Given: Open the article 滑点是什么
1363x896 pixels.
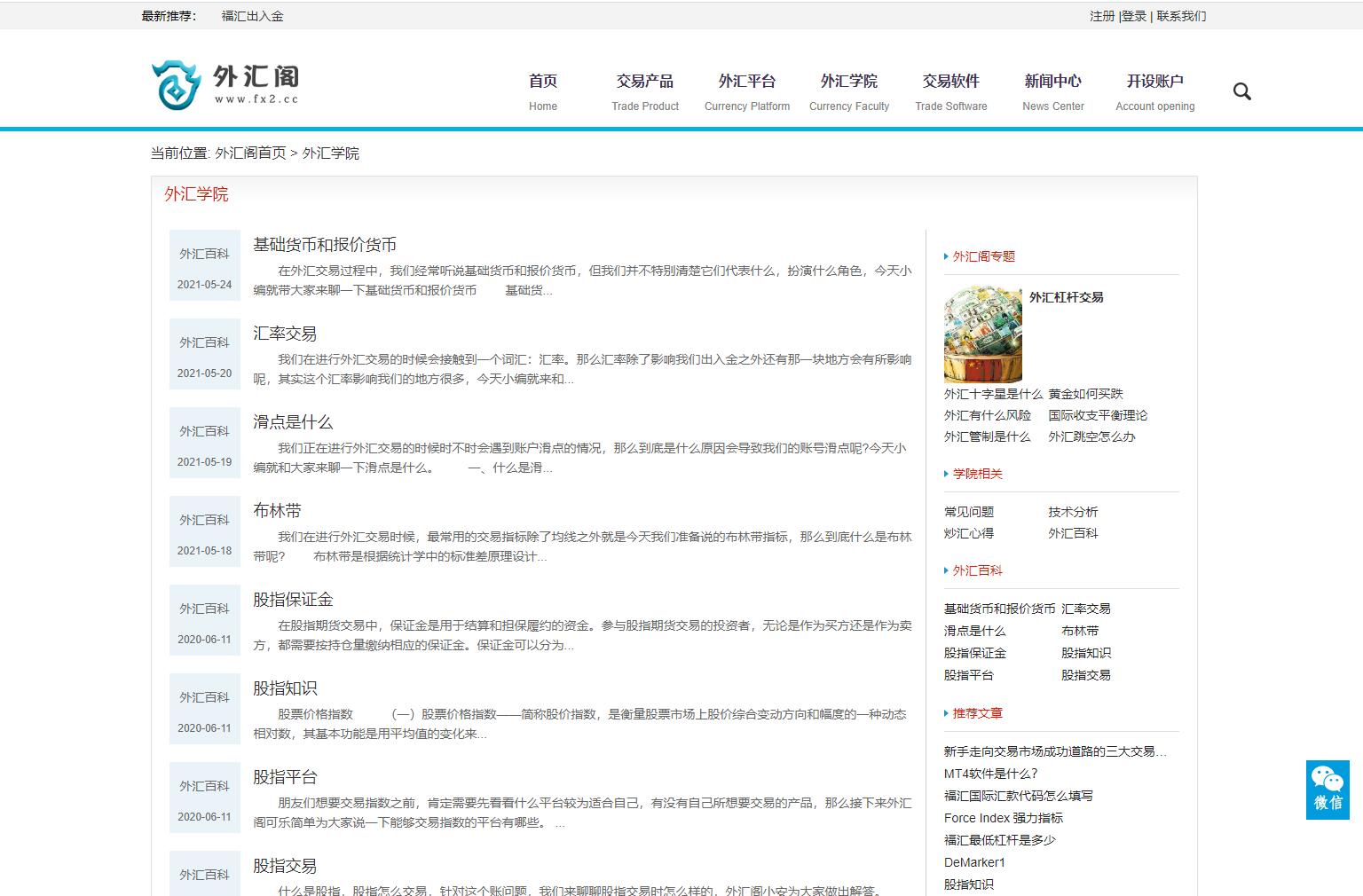Looking at the screenshot, I should click(x=291, y=422).
